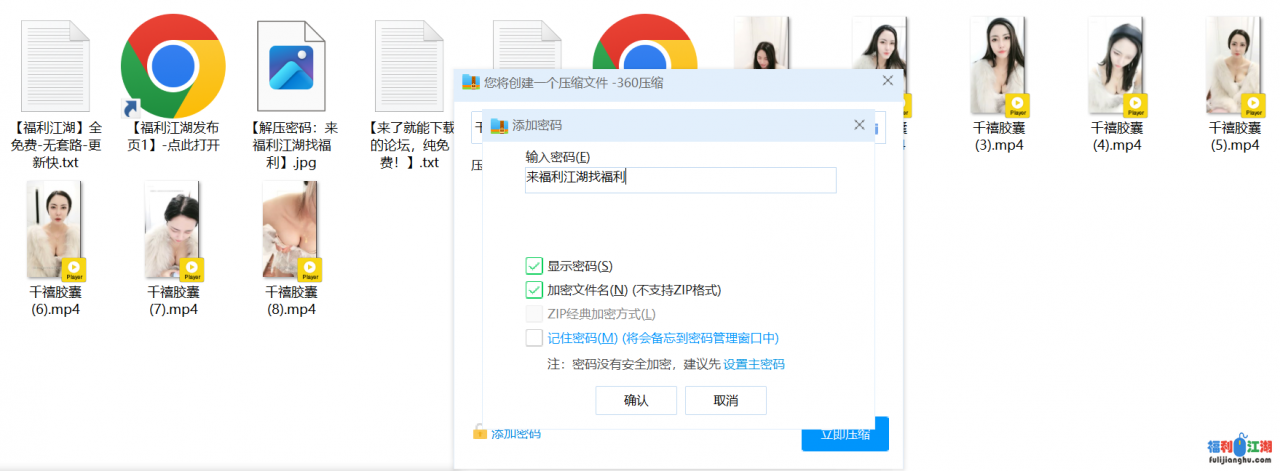This screenshot has height=471, width=1280.
Task: Uncheck the 显示密码 checkbox
Action: coord(534,266)
